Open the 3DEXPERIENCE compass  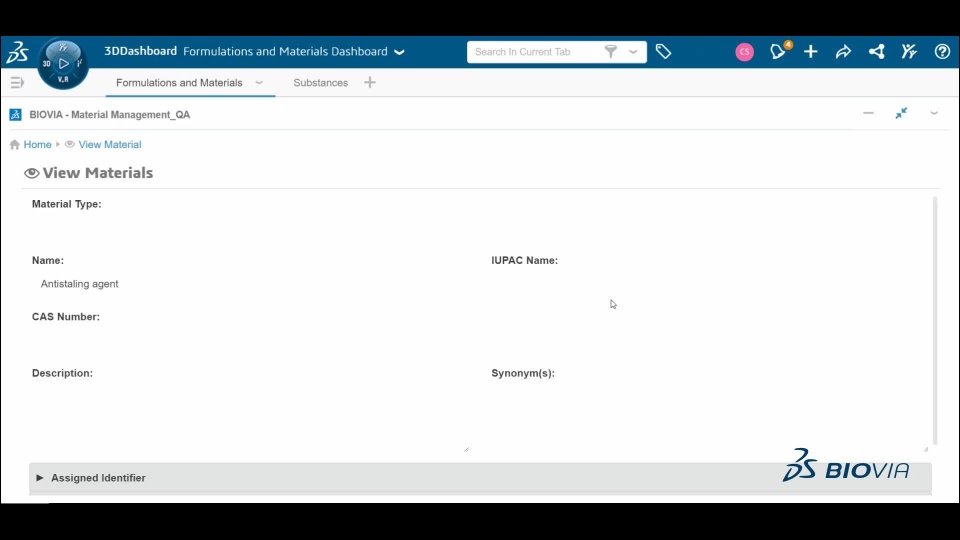(x=63, y=64)
